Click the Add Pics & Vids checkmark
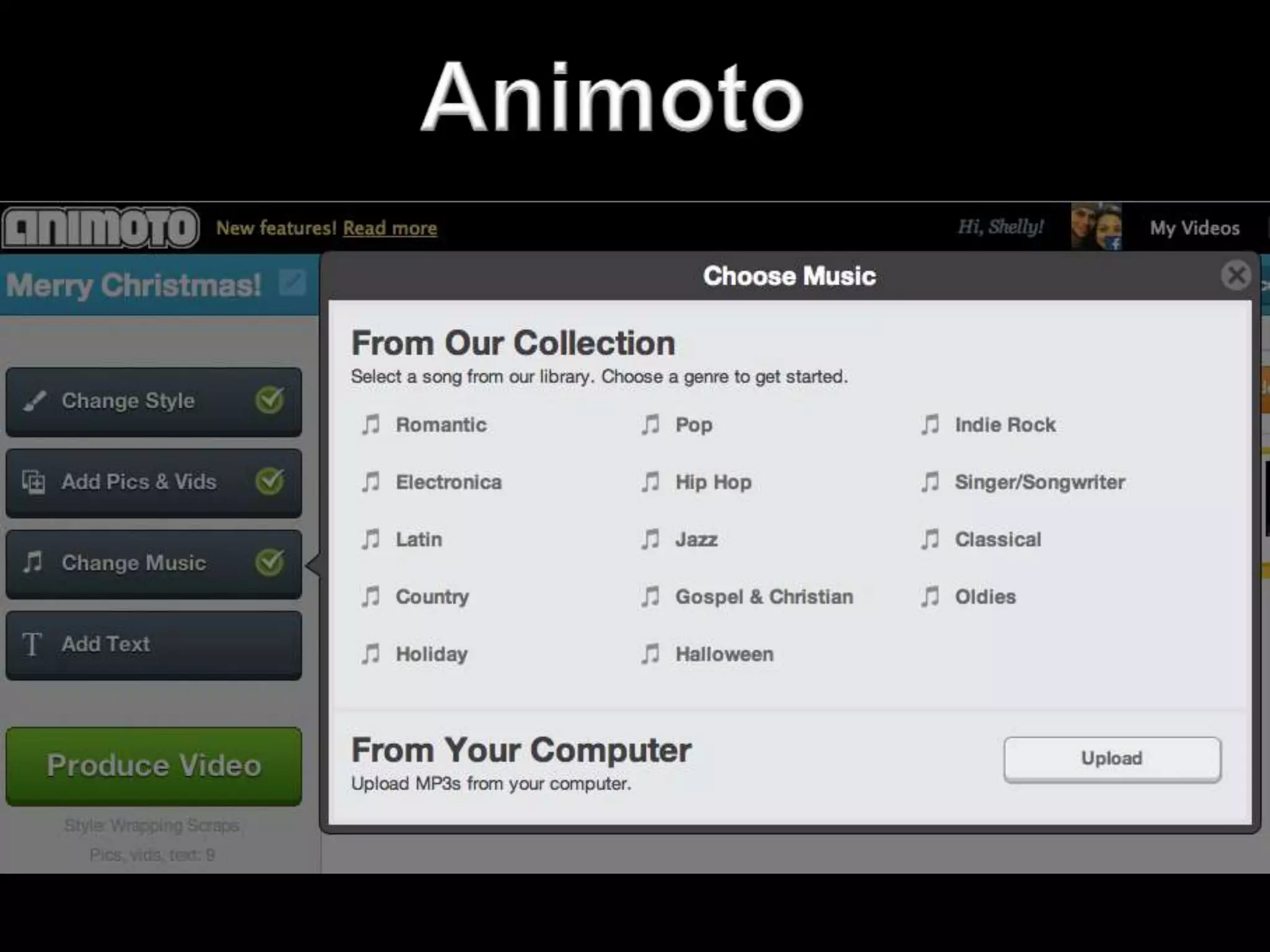The image size is (1270, 952). click(x=270, y=481)
